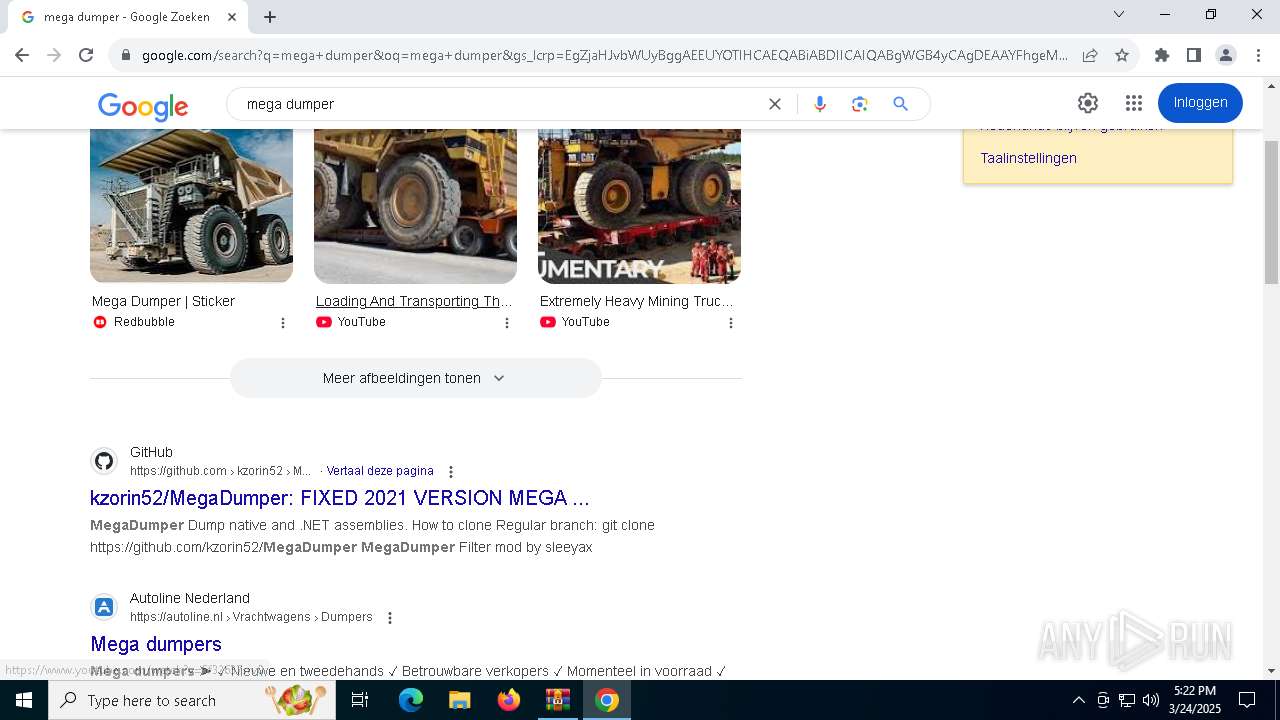Image resolution: width=1280 pixels, height=720 pixels.
Task: Close the mega dumper tab
Action: point(232,17)
